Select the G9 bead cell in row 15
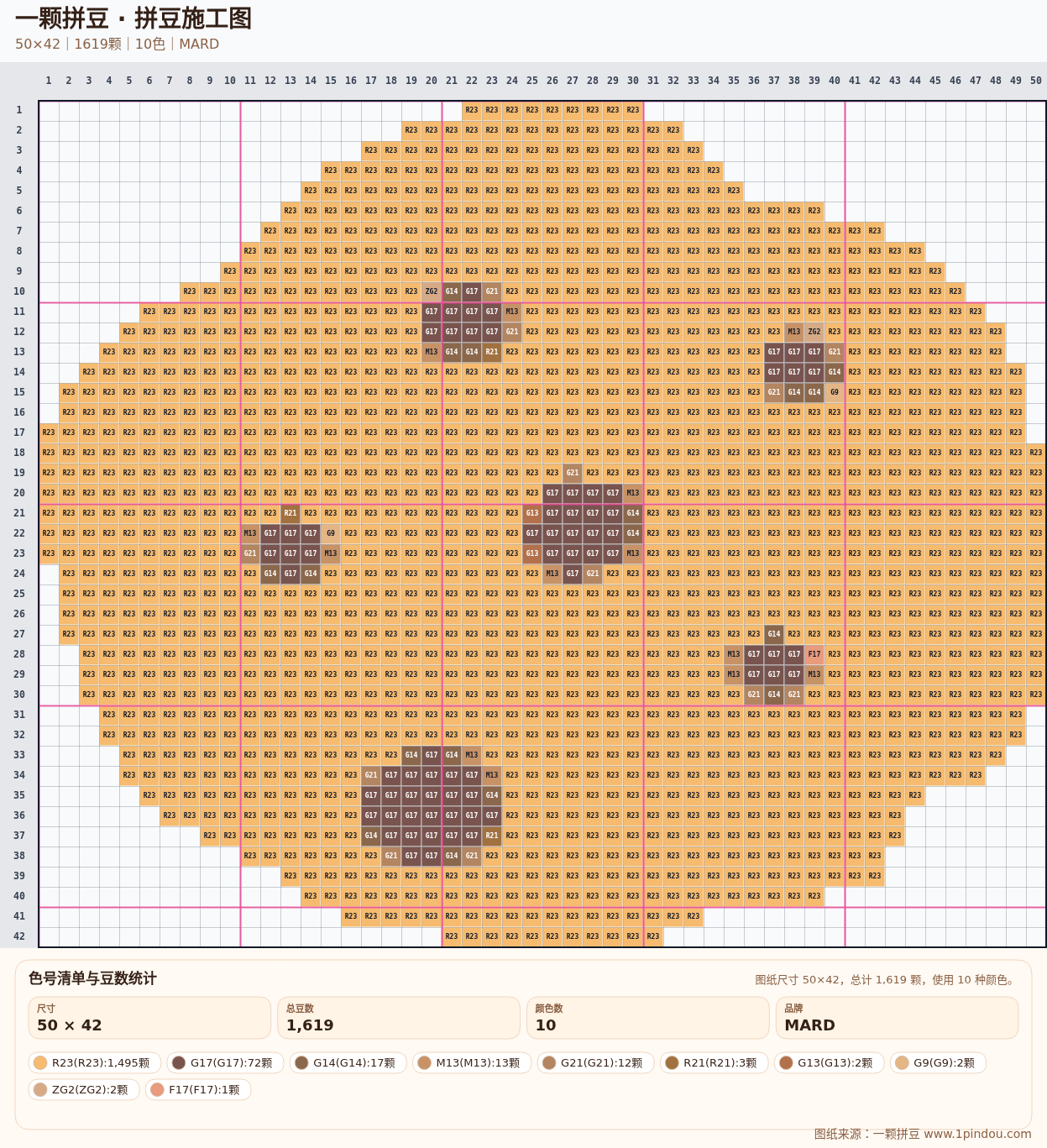Image resolution: width=1047 pixels, height=1148 pixels. (835, 392)
